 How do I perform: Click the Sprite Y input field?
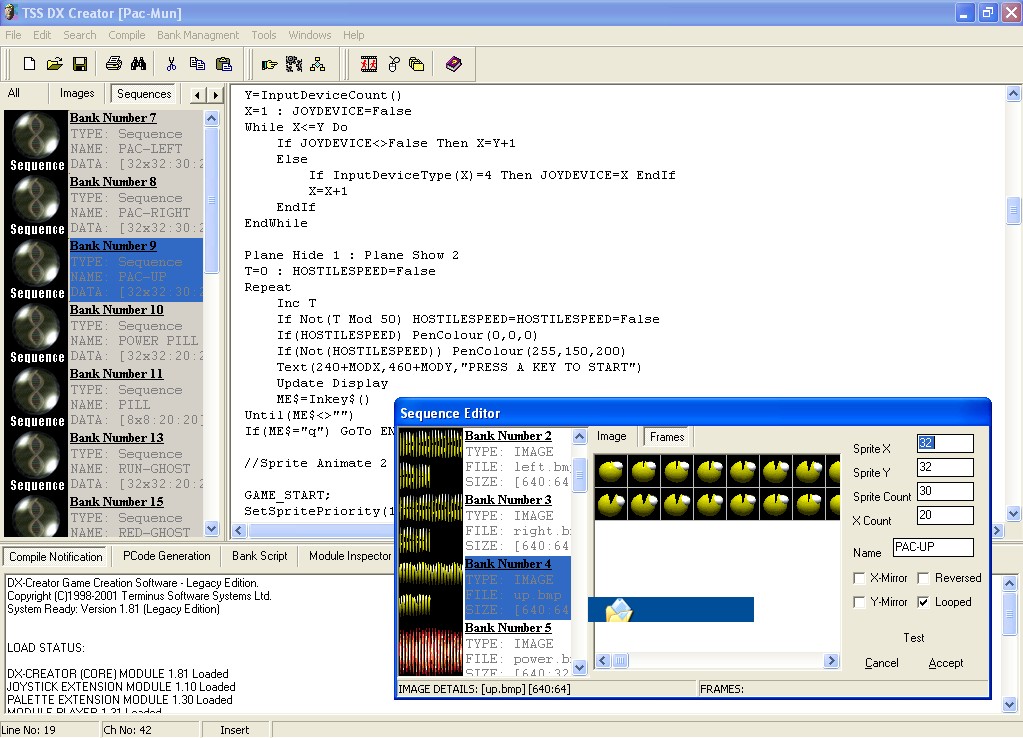click(945, 467)
